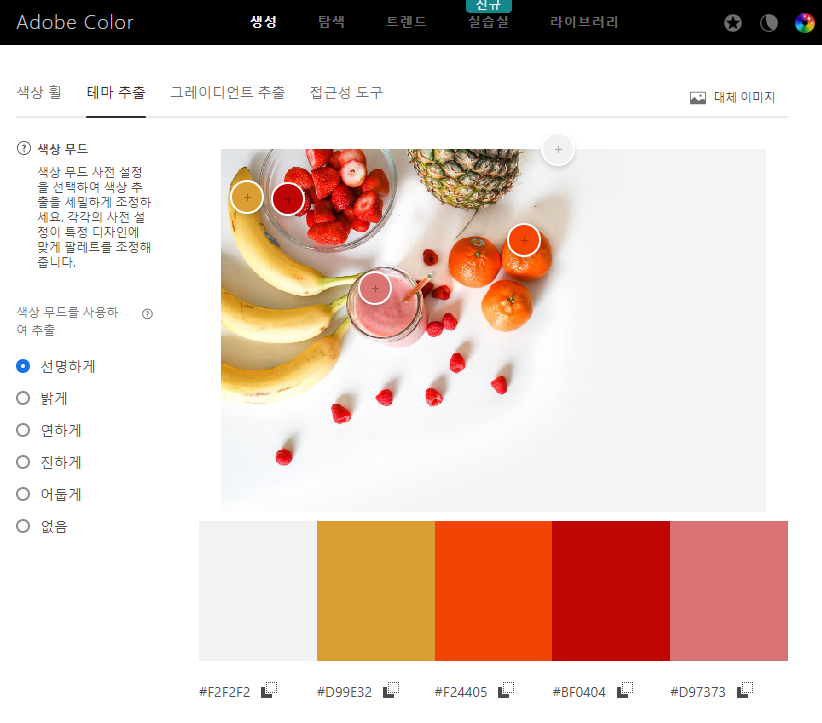Click the dark red #BF0404 swatch
Screen dimensions: 822x723
(611, 591)
